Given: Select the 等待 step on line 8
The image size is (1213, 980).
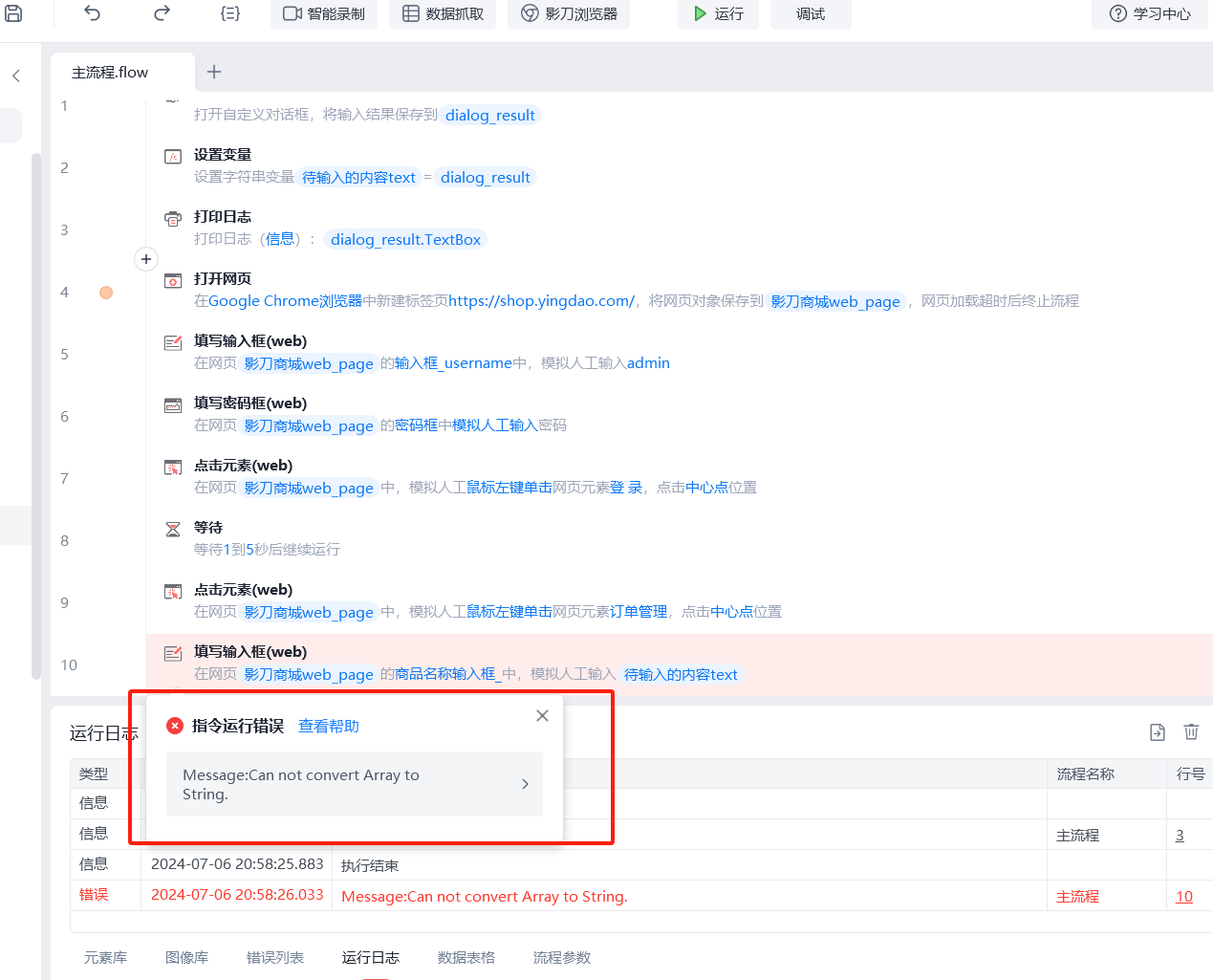Looking at the screenshot, I should pyautogui.click(x=679, y=538).
